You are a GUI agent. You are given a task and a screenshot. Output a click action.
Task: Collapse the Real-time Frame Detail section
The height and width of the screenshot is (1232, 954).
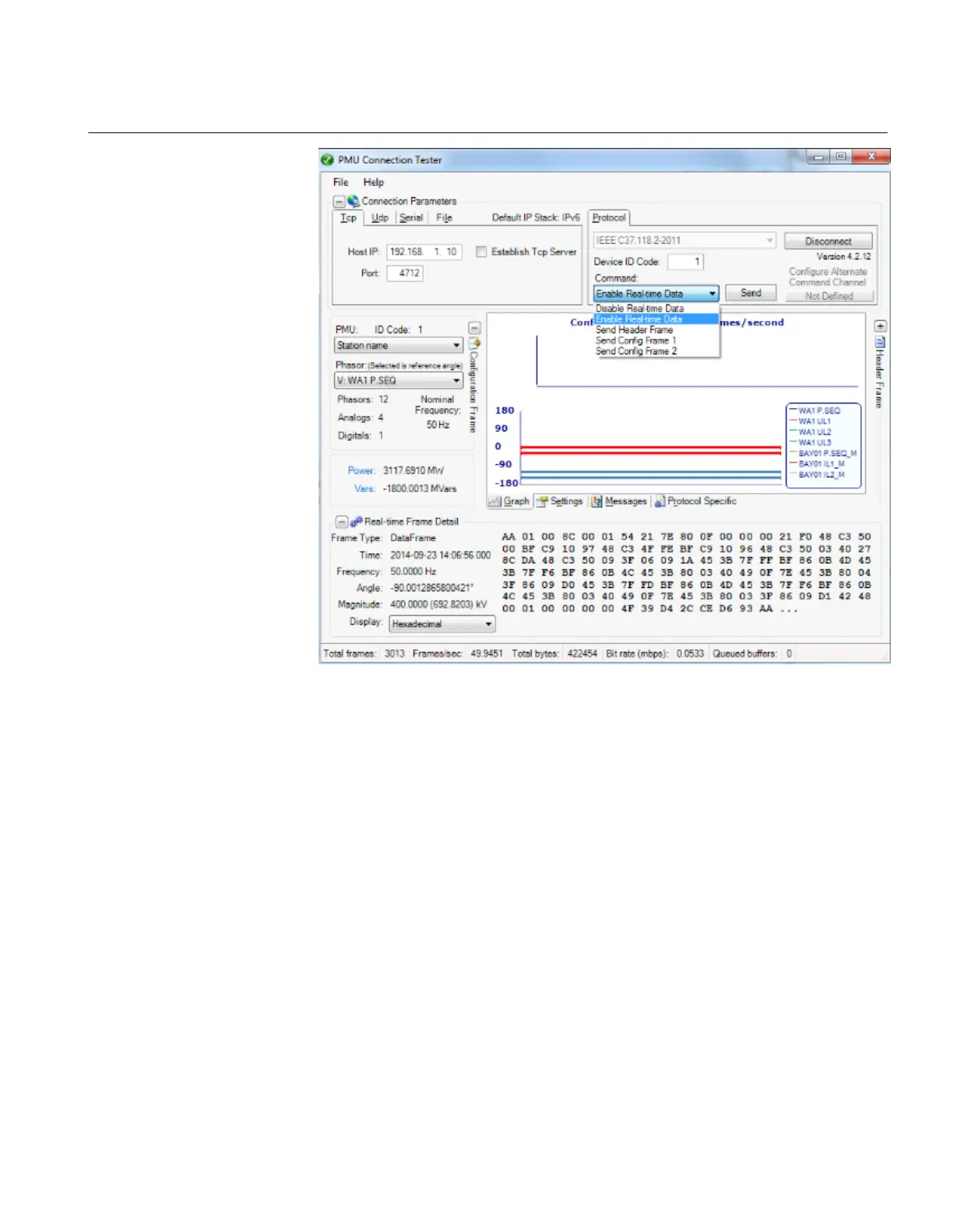(341, 522)
